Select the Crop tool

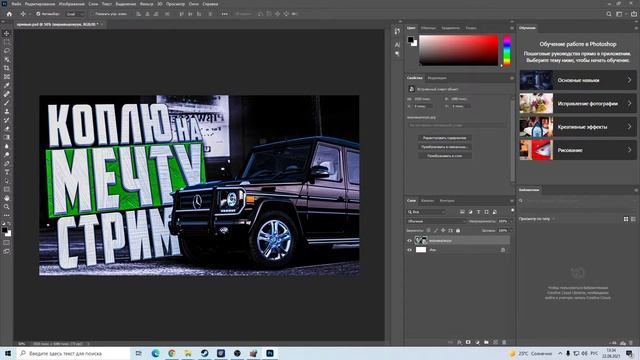7,68
